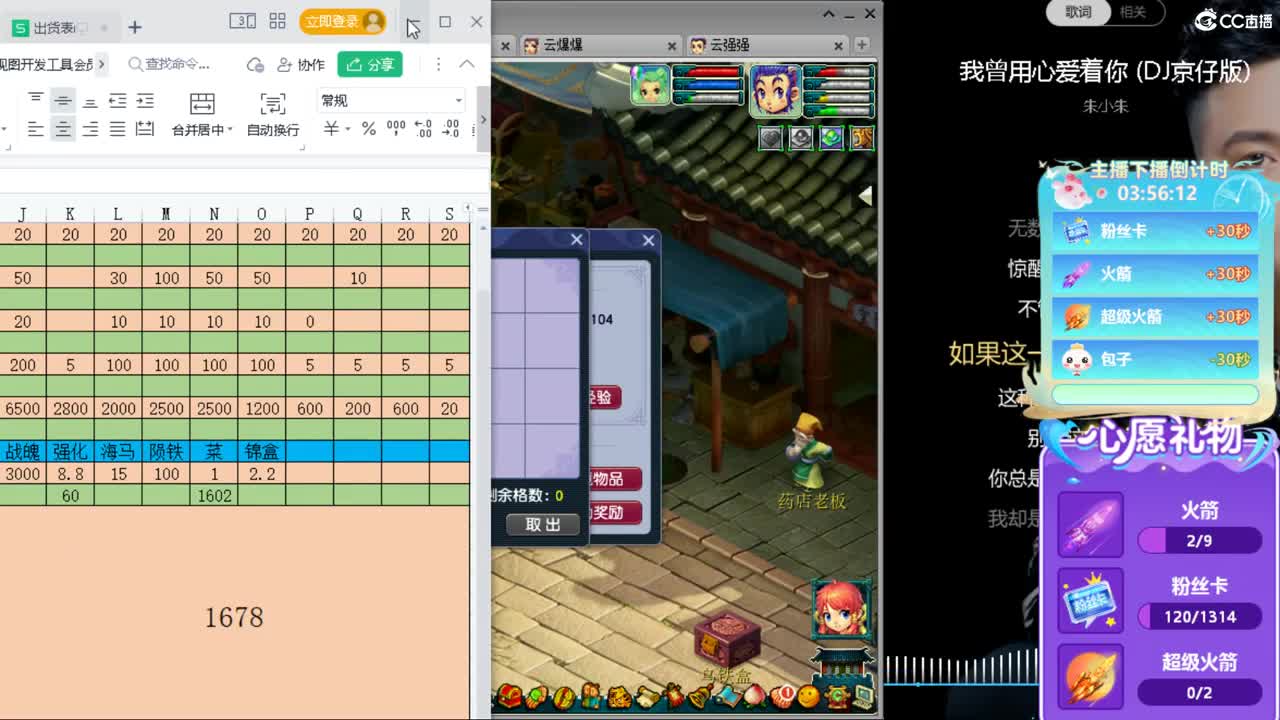Close the 云强强 game tab

pos(840,45)
